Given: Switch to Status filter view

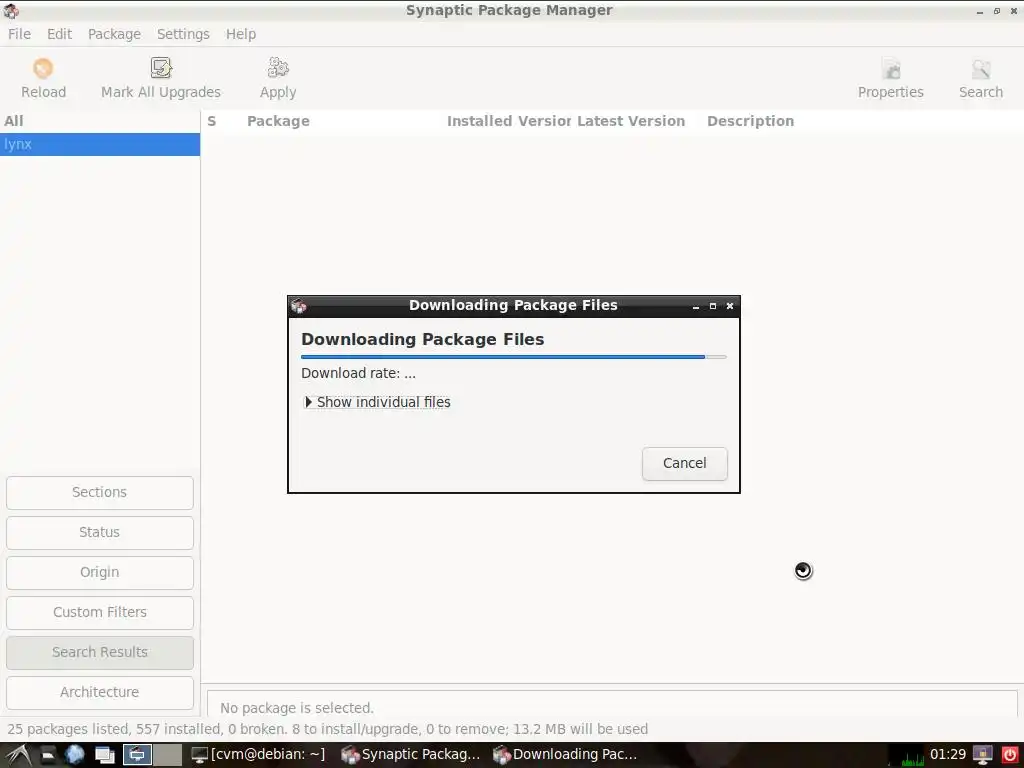Looking at the screenshot, I should tap(100, 532).
